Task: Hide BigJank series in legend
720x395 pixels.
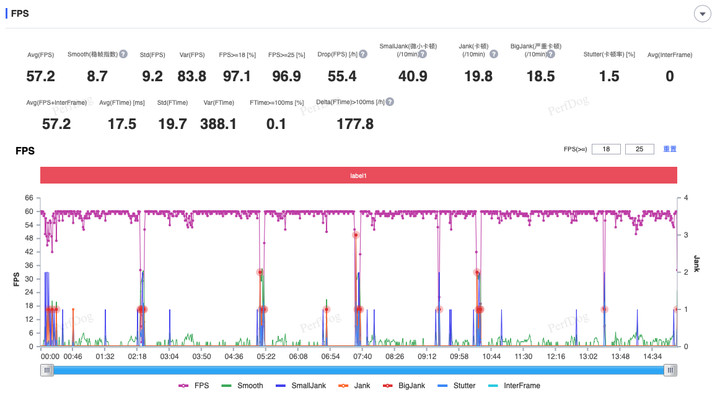Action: 404,385
